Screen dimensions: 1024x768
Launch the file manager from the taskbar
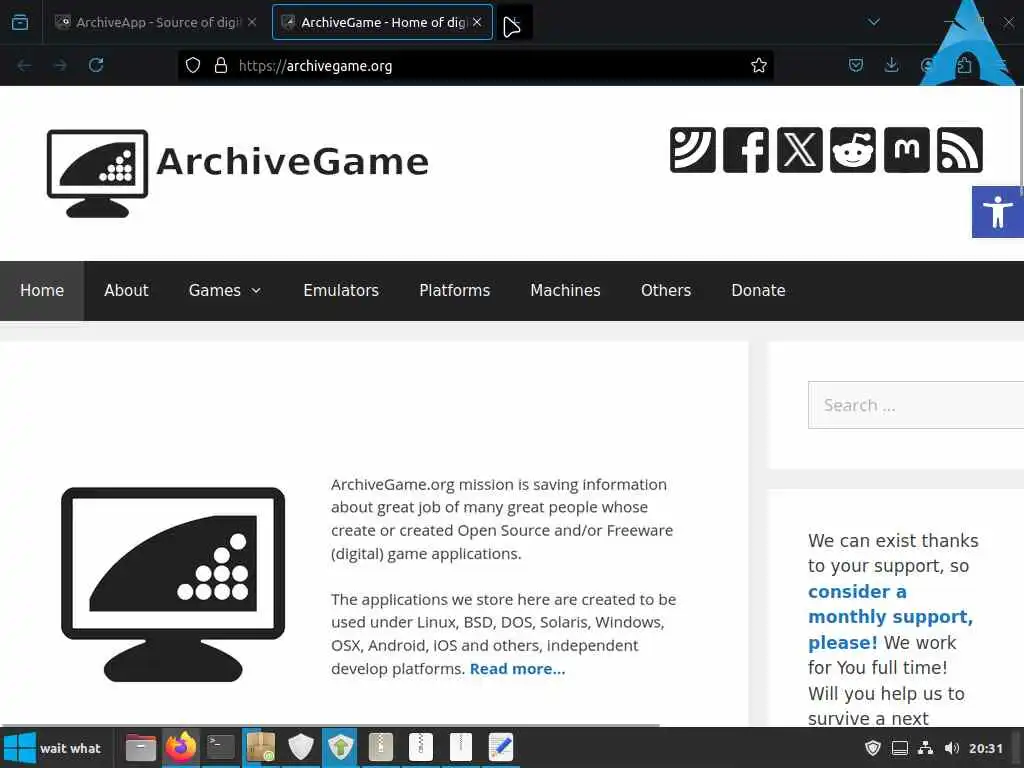click(140, 748)
